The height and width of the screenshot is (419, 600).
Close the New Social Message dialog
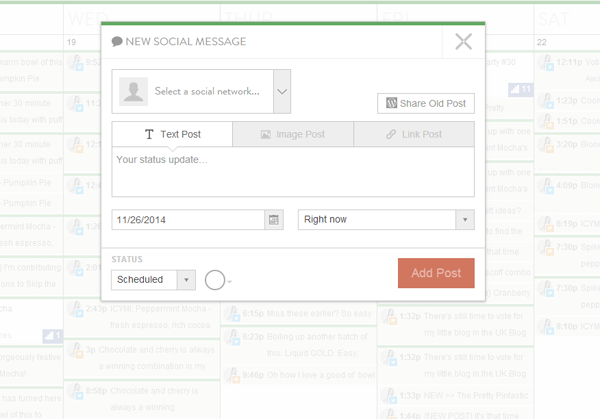pos(463,41)
